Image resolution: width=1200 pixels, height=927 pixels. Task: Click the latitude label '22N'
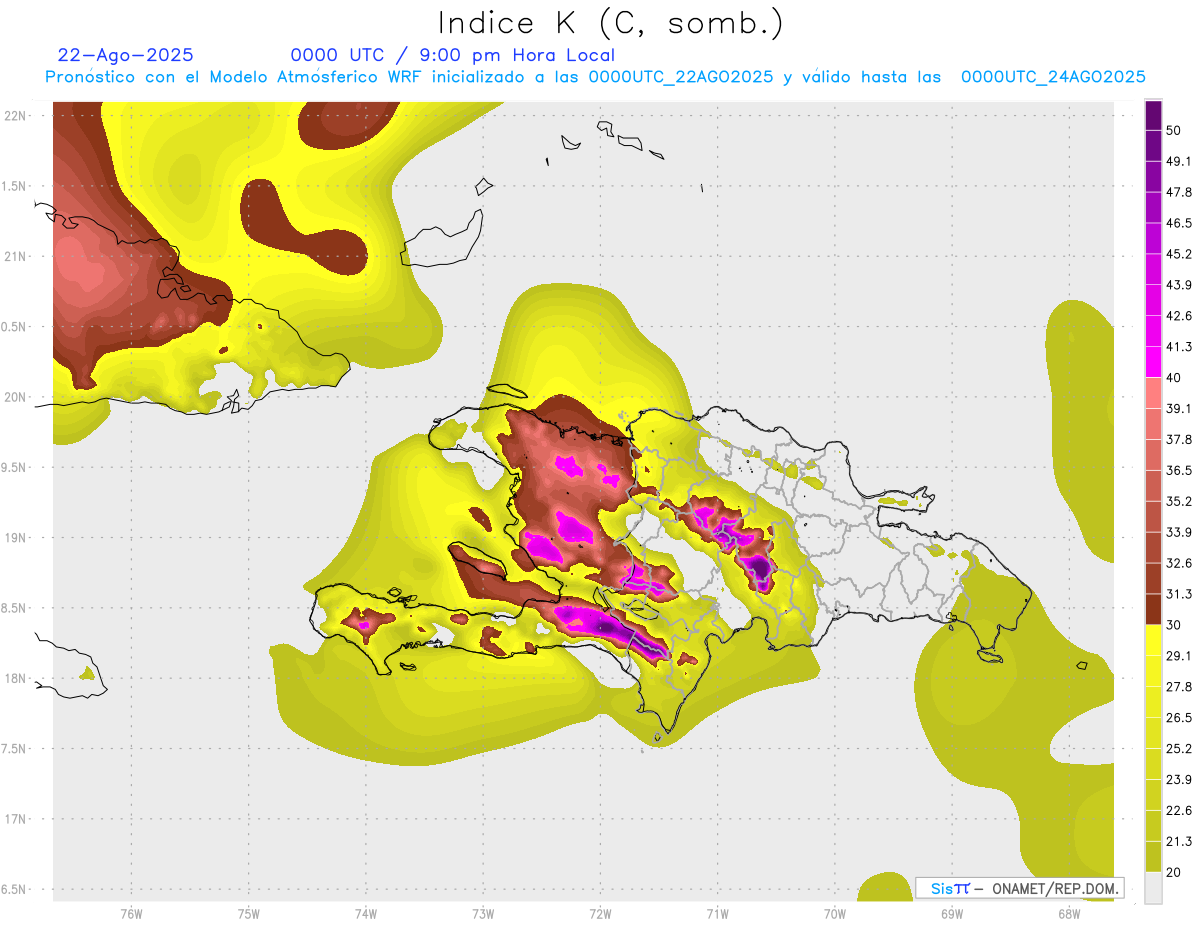(15, 116)
